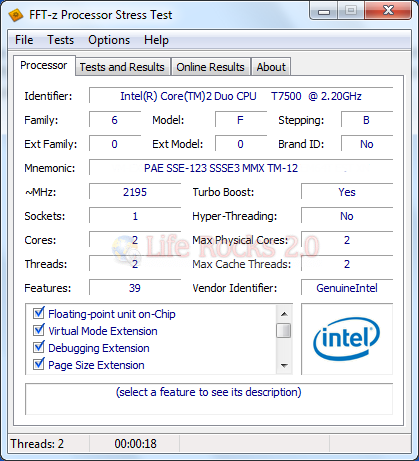Click the Family field value 6

click(x=115, y=120)
